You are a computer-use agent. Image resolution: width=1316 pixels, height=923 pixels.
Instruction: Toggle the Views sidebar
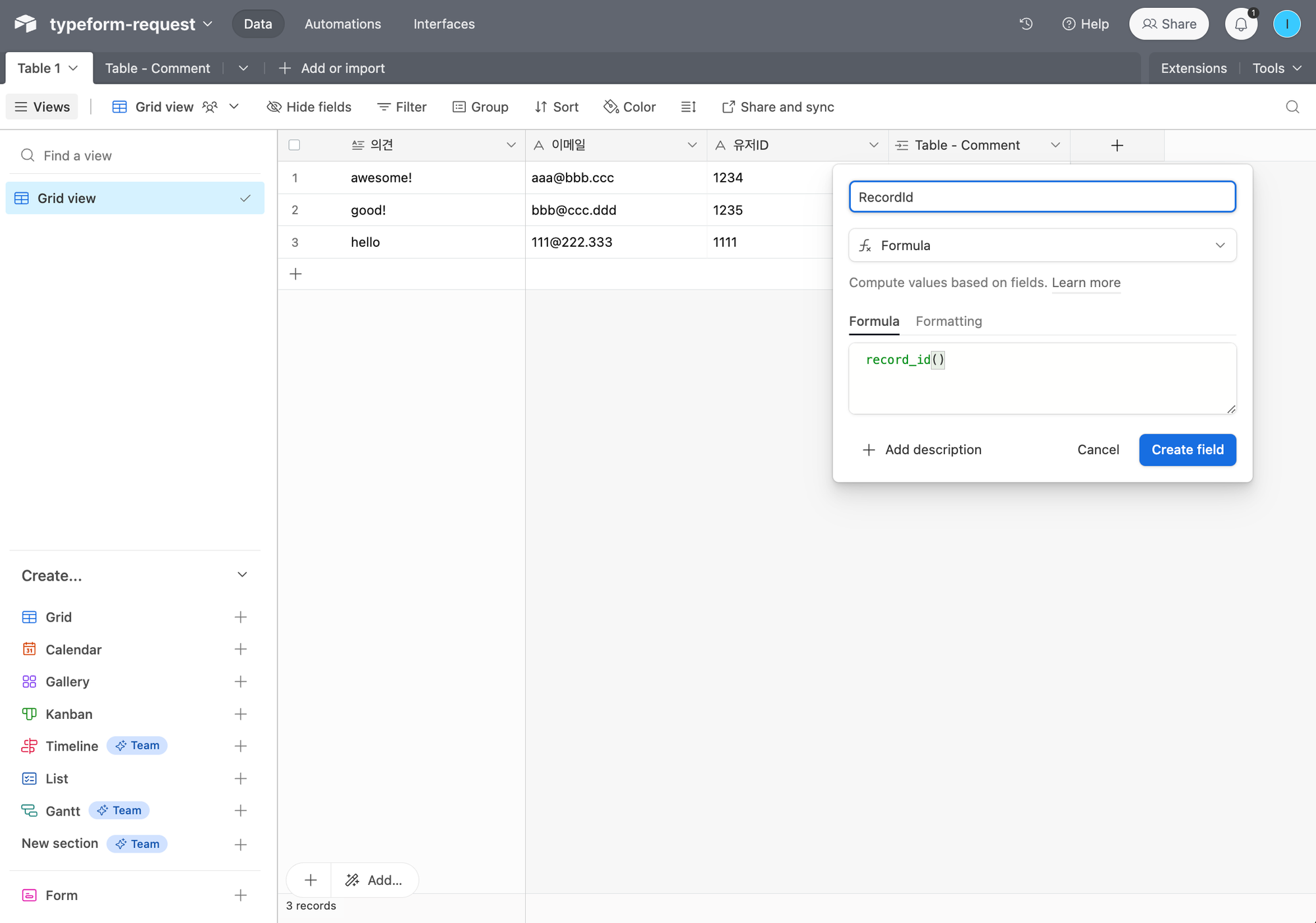[42, 107]
